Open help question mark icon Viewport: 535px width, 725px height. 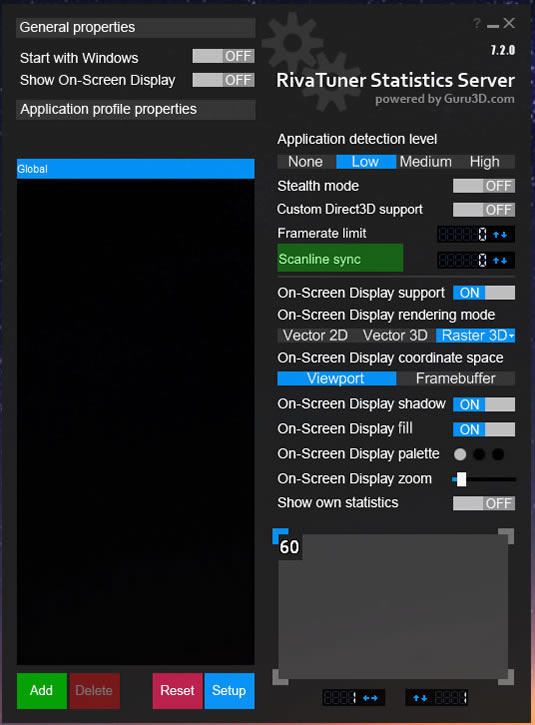pyautogui.click(x=477, y=23)
